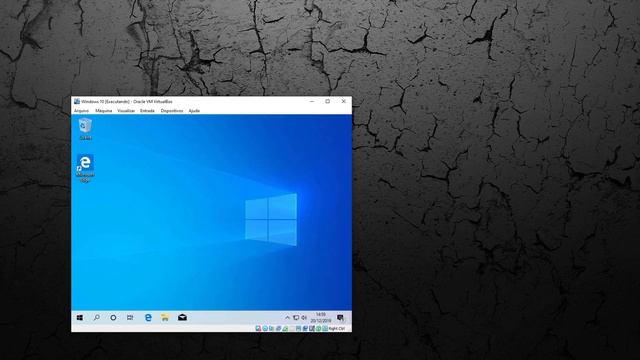Viewport: 640px width, 360px height.
Task: Select the Microsoft Edge desktop shortcut
Action: pos(85,168)
